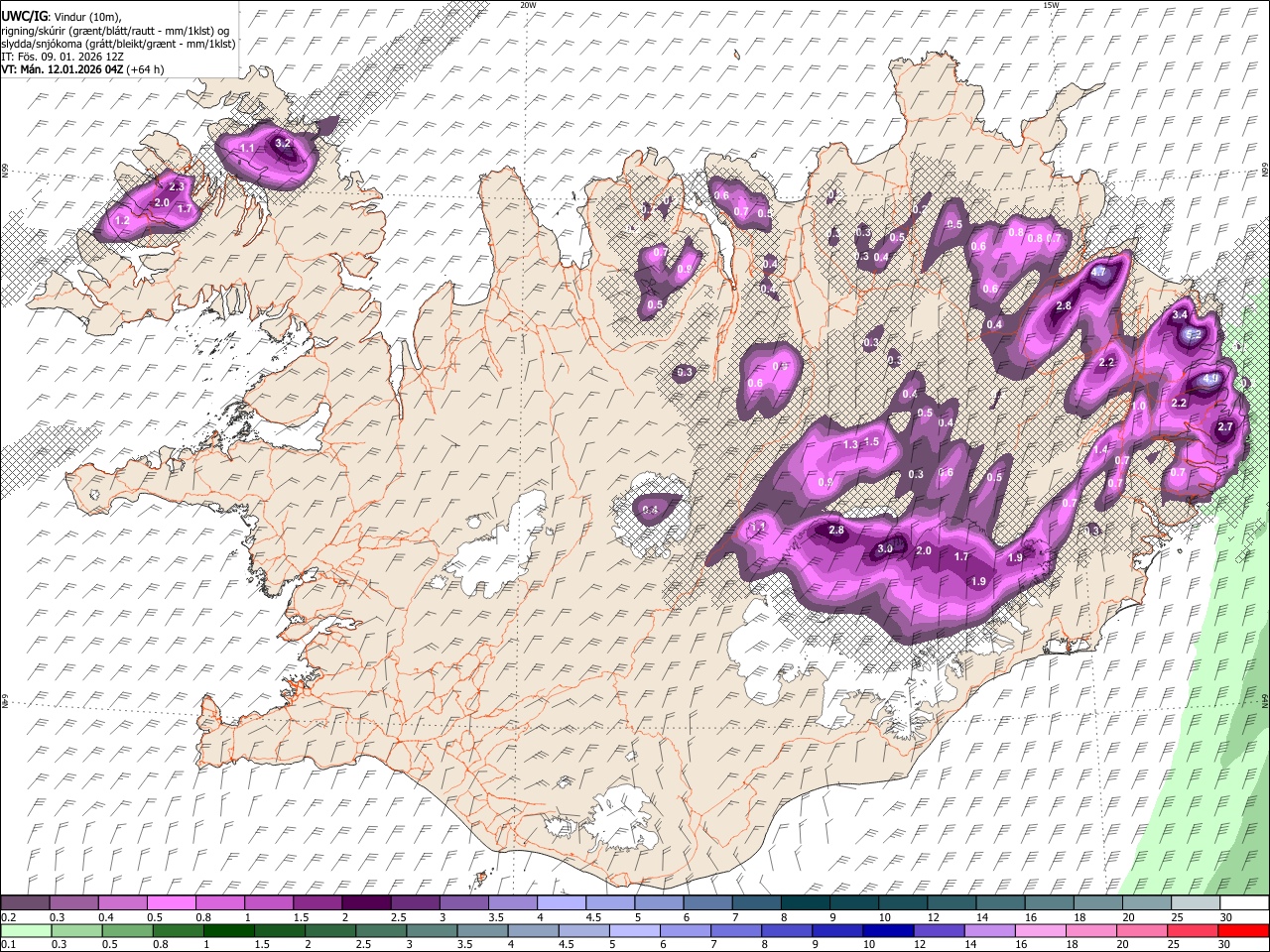This screenshot has height=952, width=1270.
Task: Click the 'UWC/IG: Vindur (10m)' title line
Action: [x=61, y=17]
